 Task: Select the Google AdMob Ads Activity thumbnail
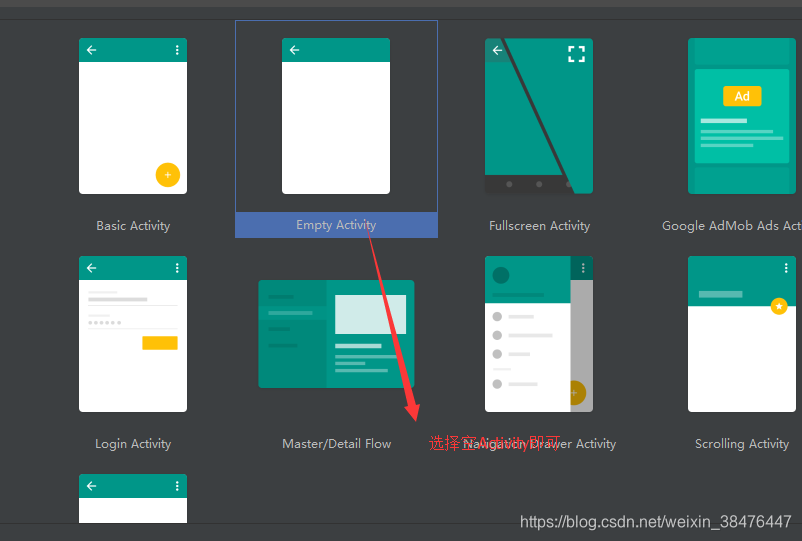click(742, 116)
